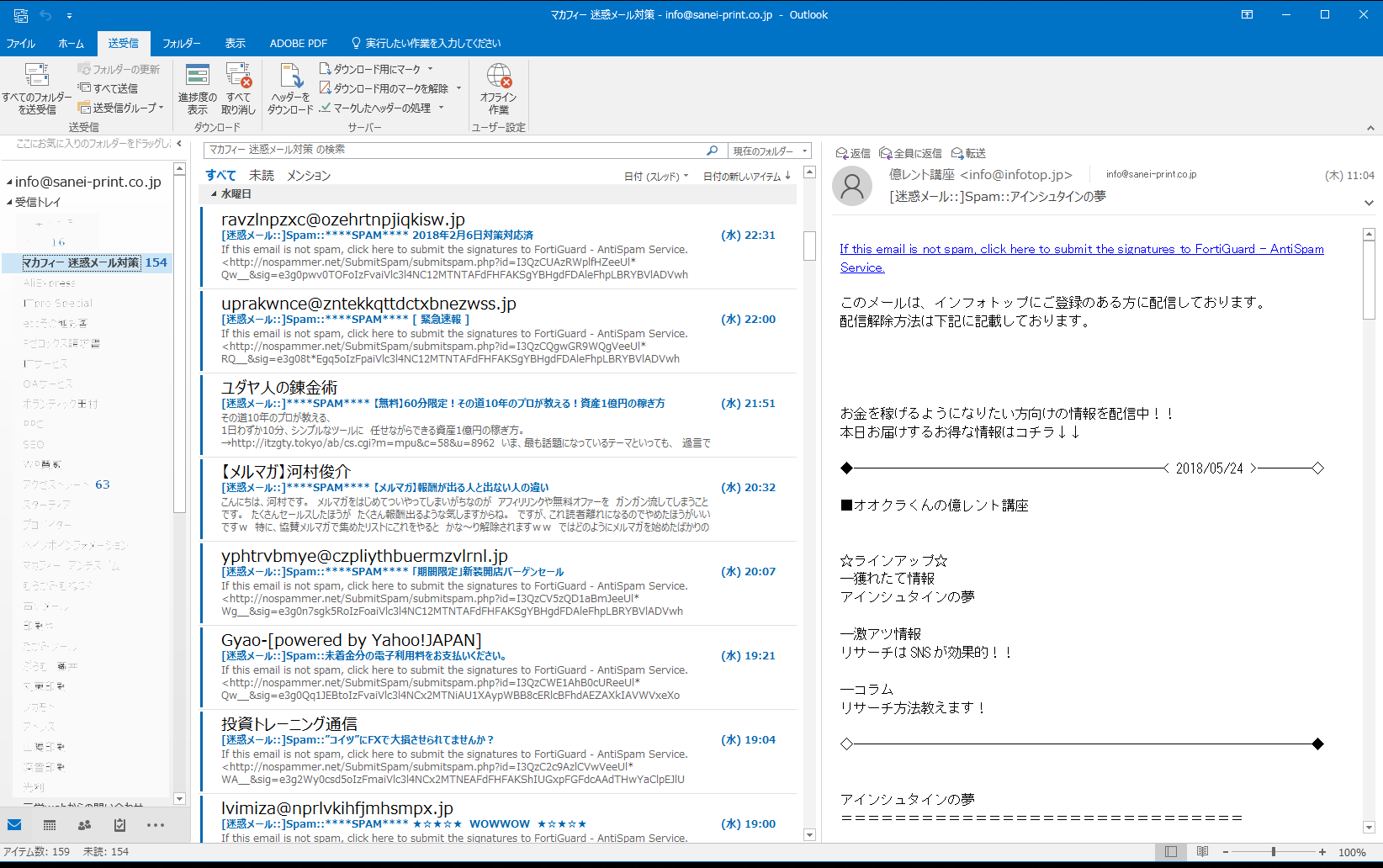Screen dimensions: 1383x868
Task: Filter by メンション
Action: click(309, 175)
